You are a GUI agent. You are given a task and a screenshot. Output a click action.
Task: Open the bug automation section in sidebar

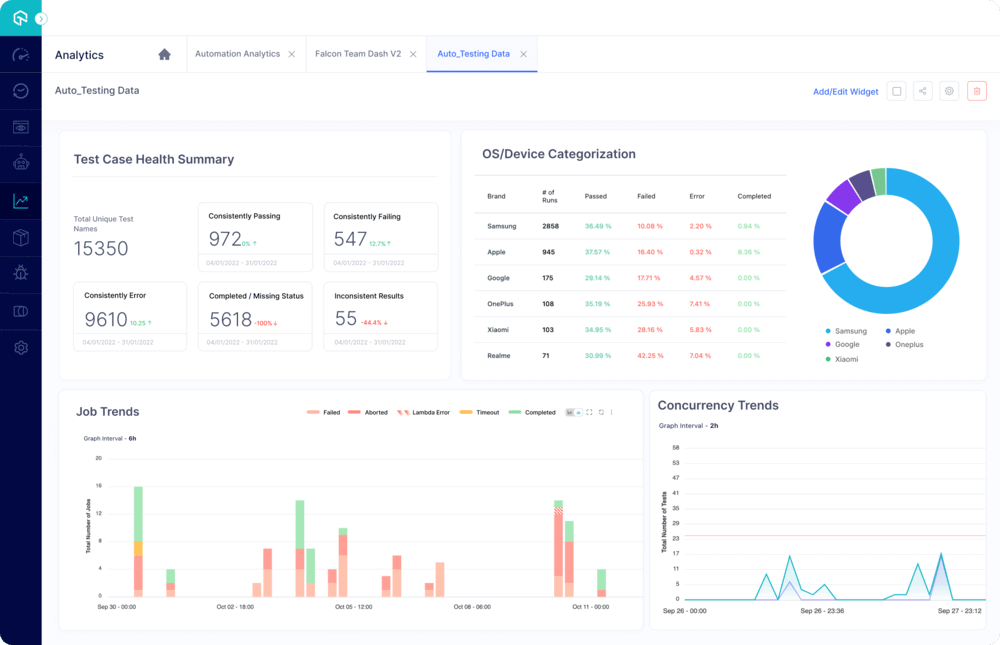point(20,272)
